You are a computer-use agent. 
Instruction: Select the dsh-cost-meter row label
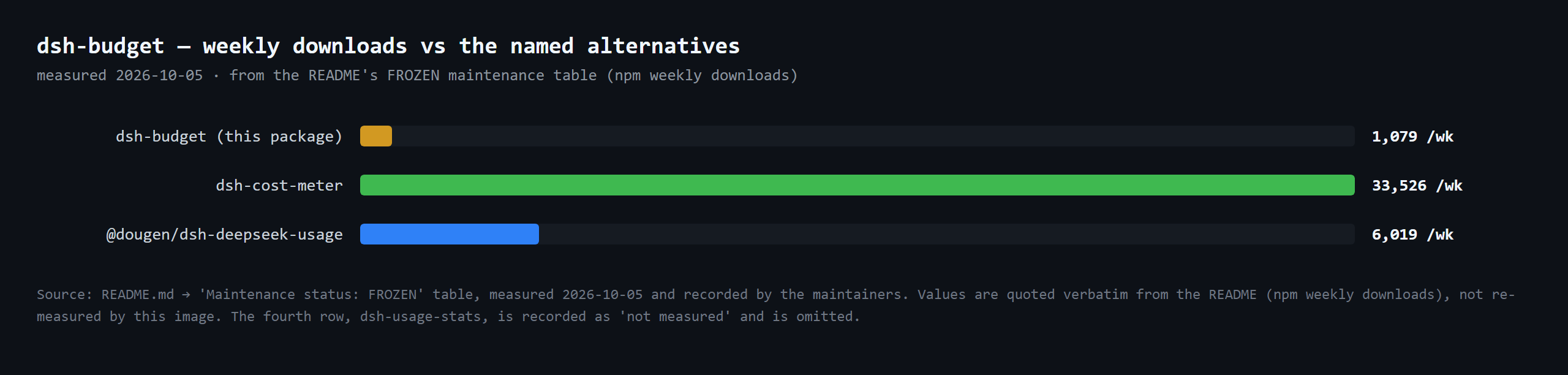279,186
